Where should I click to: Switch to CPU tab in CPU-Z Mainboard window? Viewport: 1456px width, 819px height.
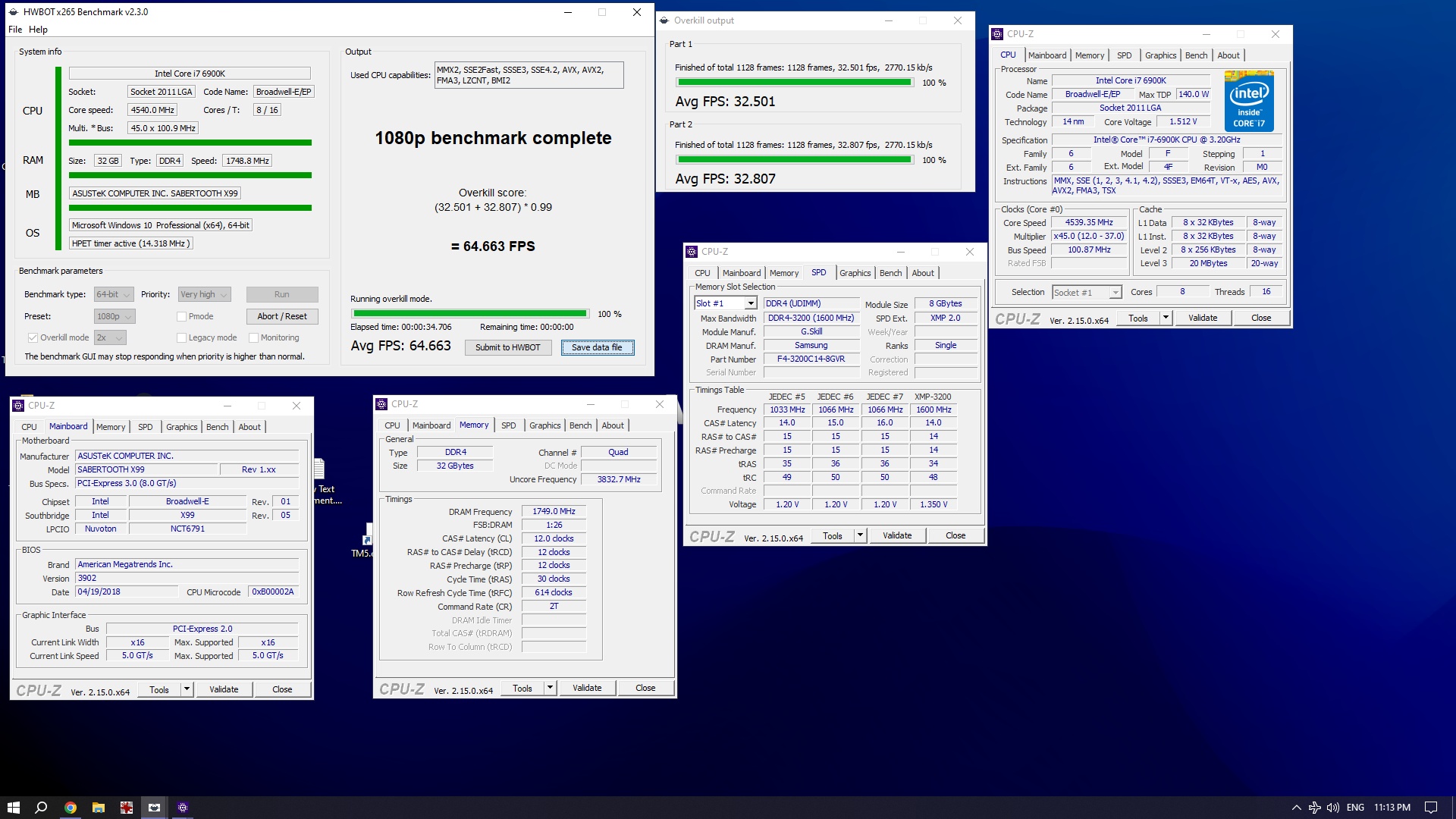point(29,427)
